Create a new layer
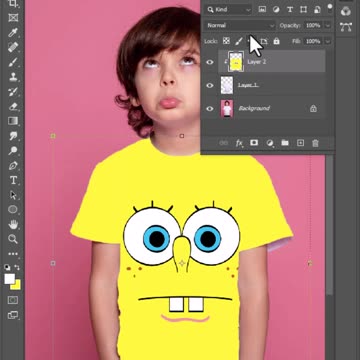360x360 pixels. click(300, 143)
